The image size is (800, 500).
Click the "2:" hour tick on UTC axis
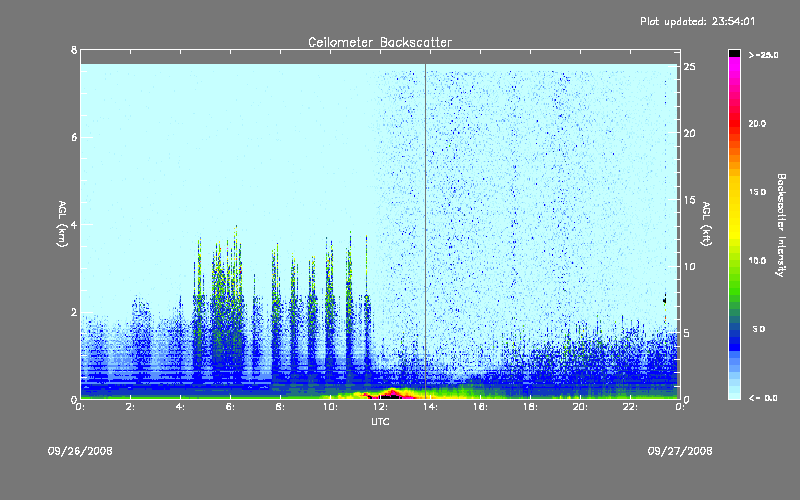point(131,407)
